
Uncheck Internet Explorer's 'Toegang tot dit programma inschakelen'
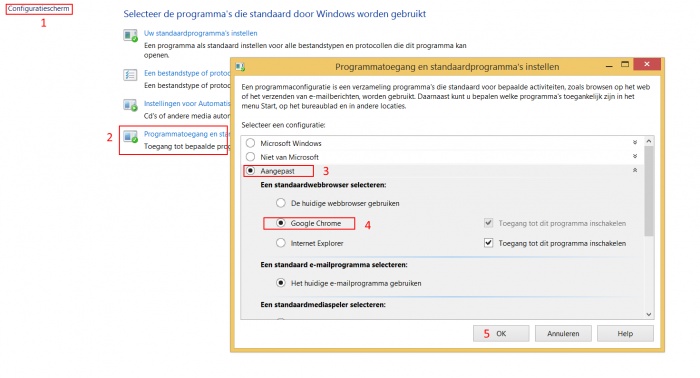(488, 243)
